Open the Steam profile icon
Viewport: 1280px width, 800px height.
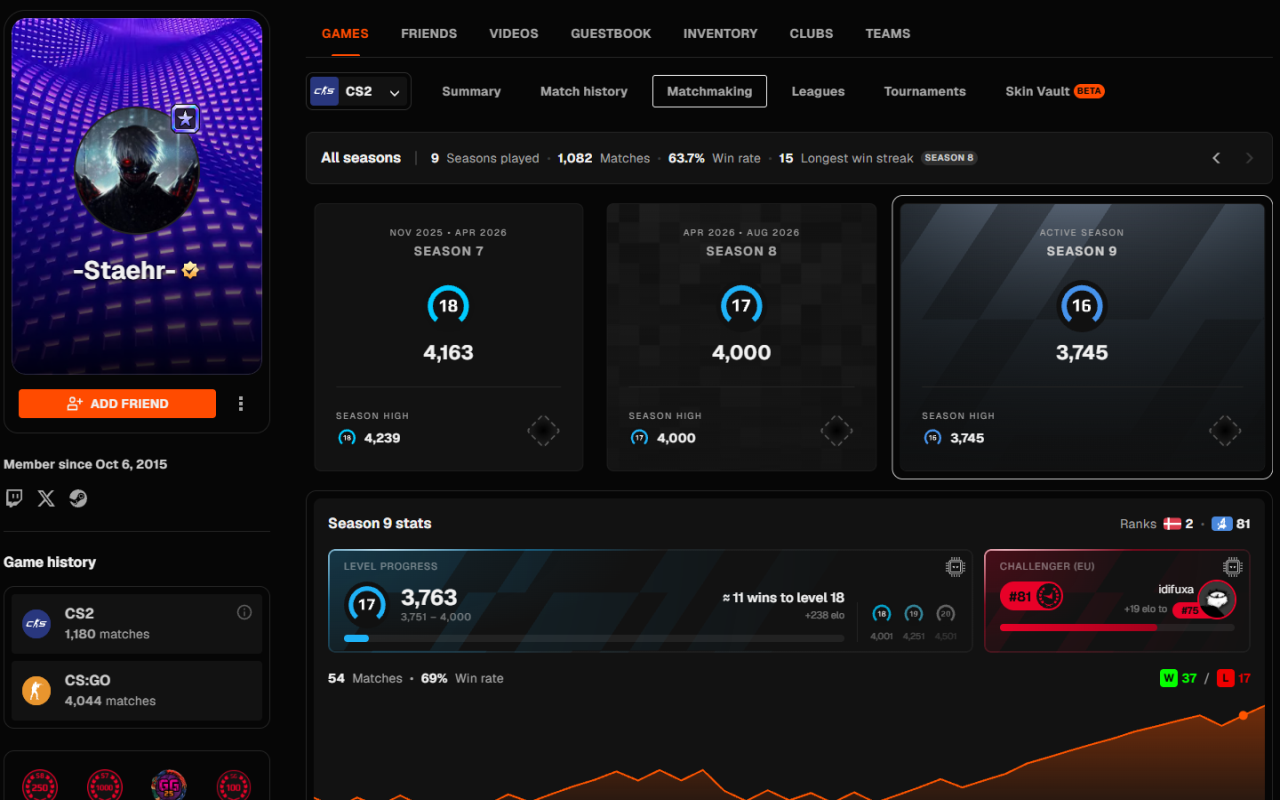tap(78, 498)
